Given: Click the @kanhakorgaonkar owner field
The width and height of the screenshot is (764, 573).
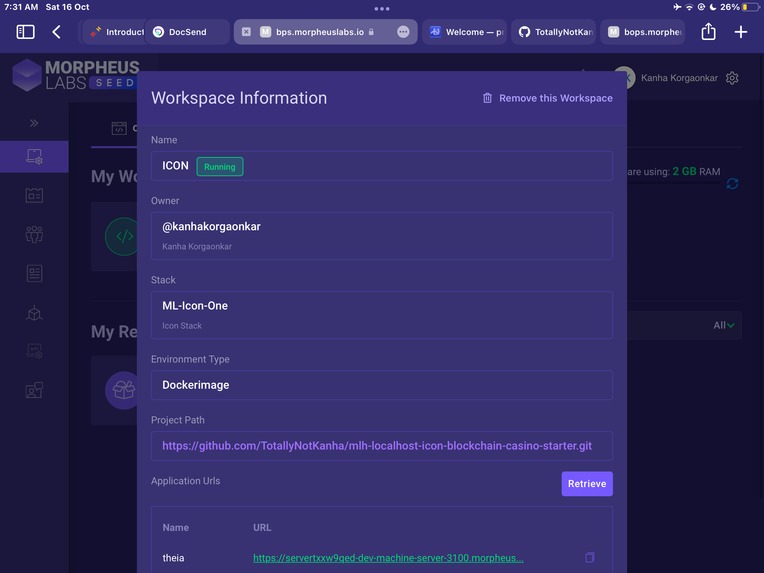Looking at the screenshot, I should click(x=382, y=236).
